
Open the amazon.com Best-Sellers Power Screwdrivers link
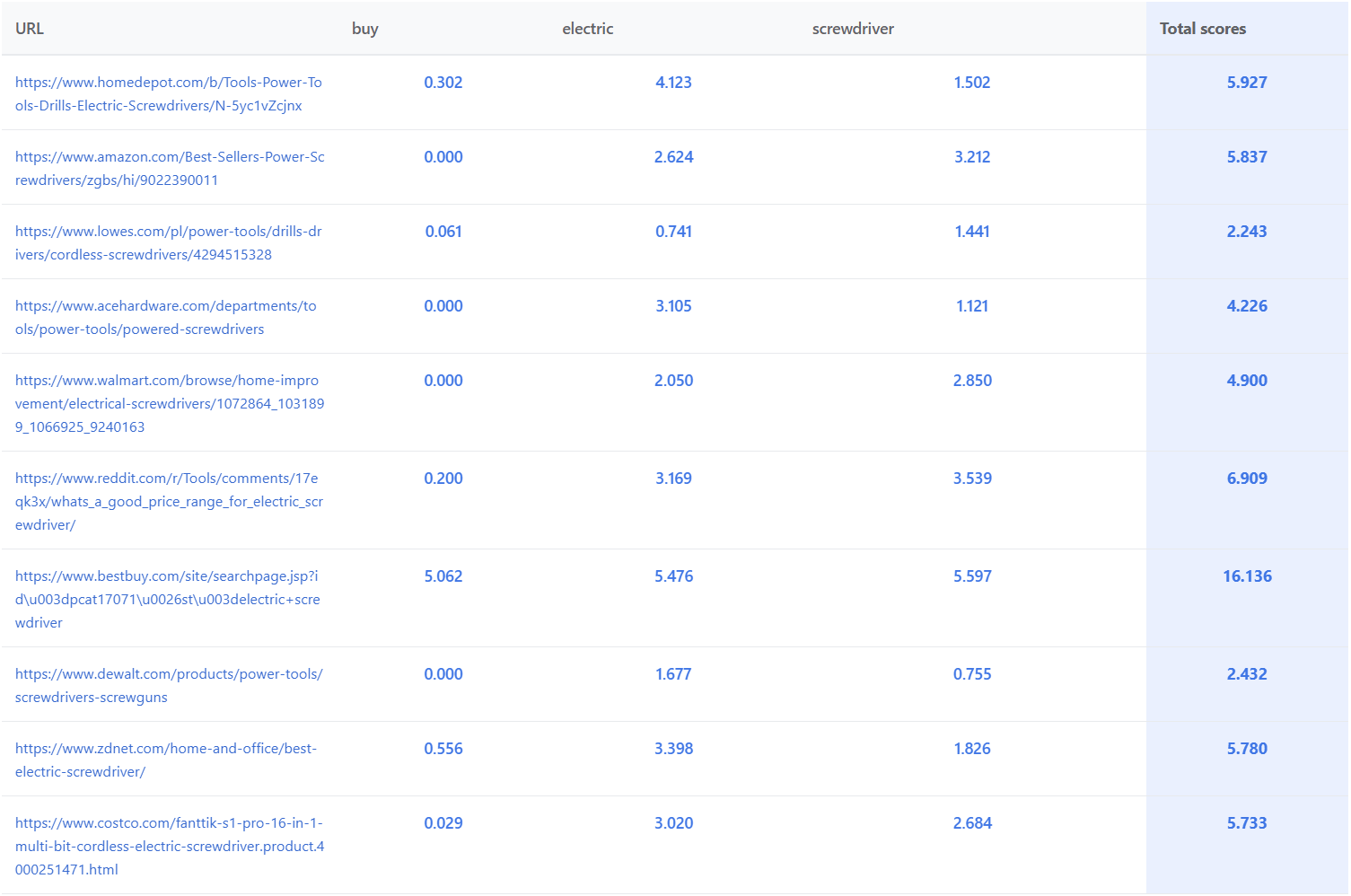pyautogui.click(x=170, y=168)
